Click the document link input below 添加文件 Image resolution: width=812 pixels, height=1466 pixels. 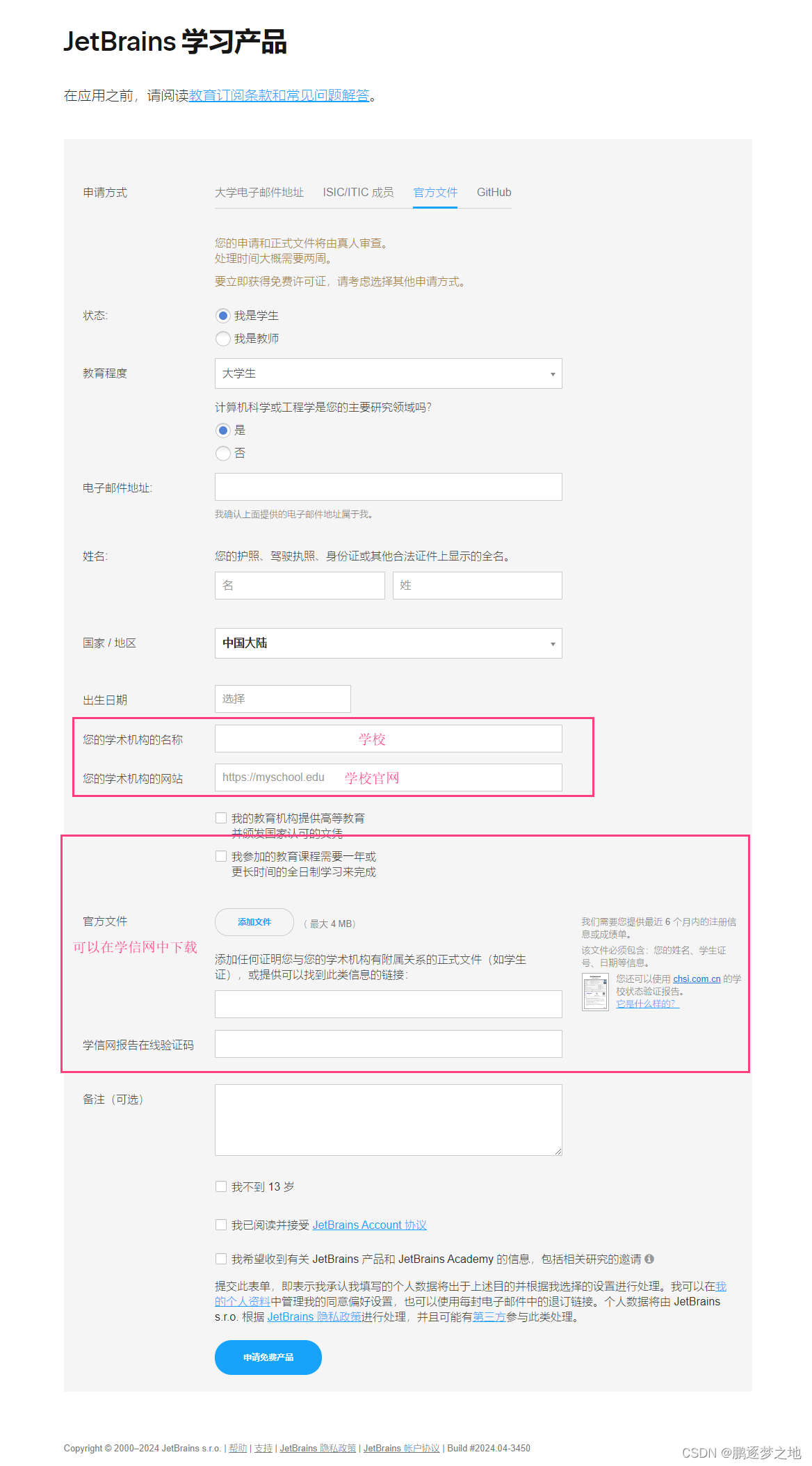coord(388,1004)
